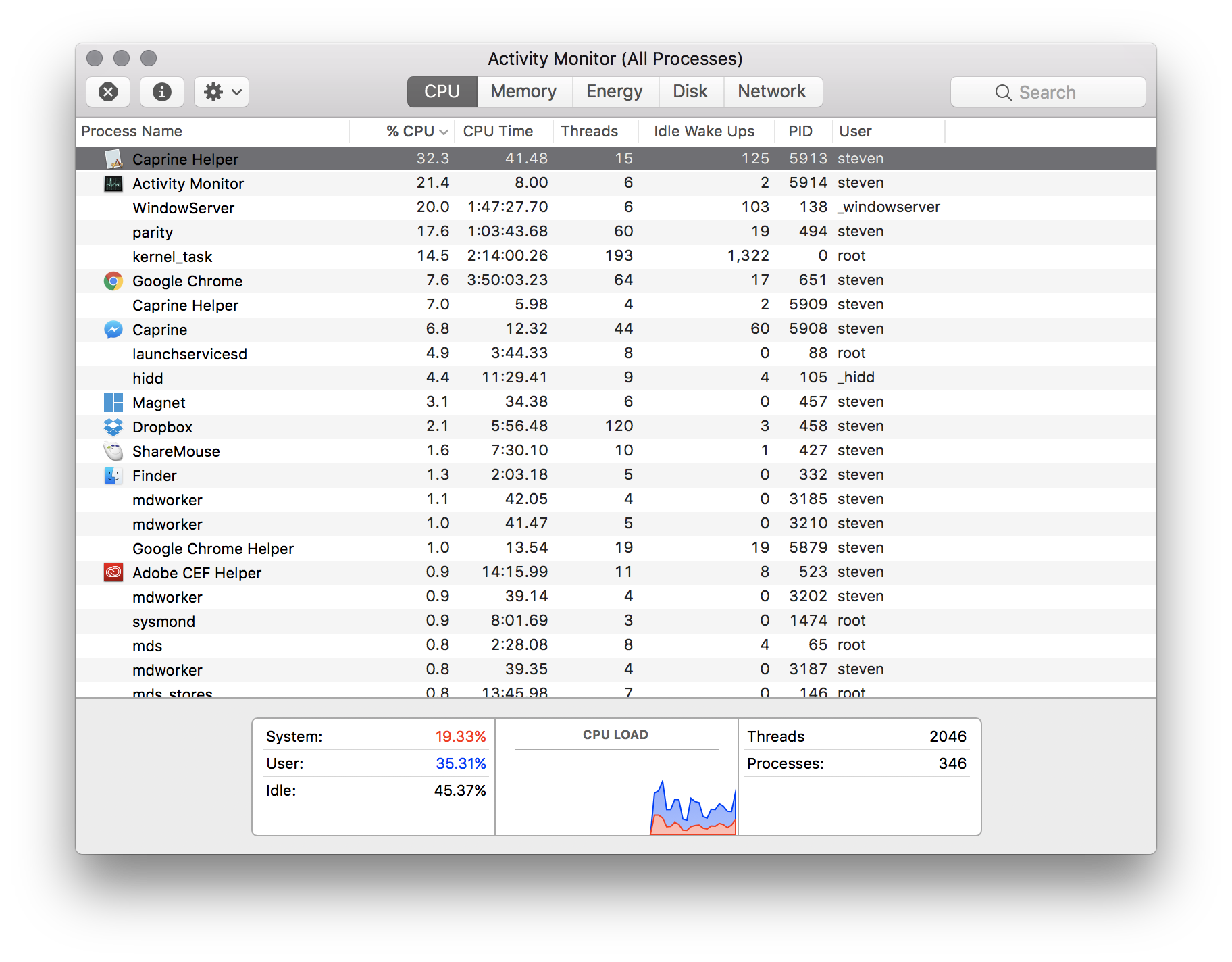Click the Quit Process (X) icon
1232x962 pixels.
click(107, 92)
